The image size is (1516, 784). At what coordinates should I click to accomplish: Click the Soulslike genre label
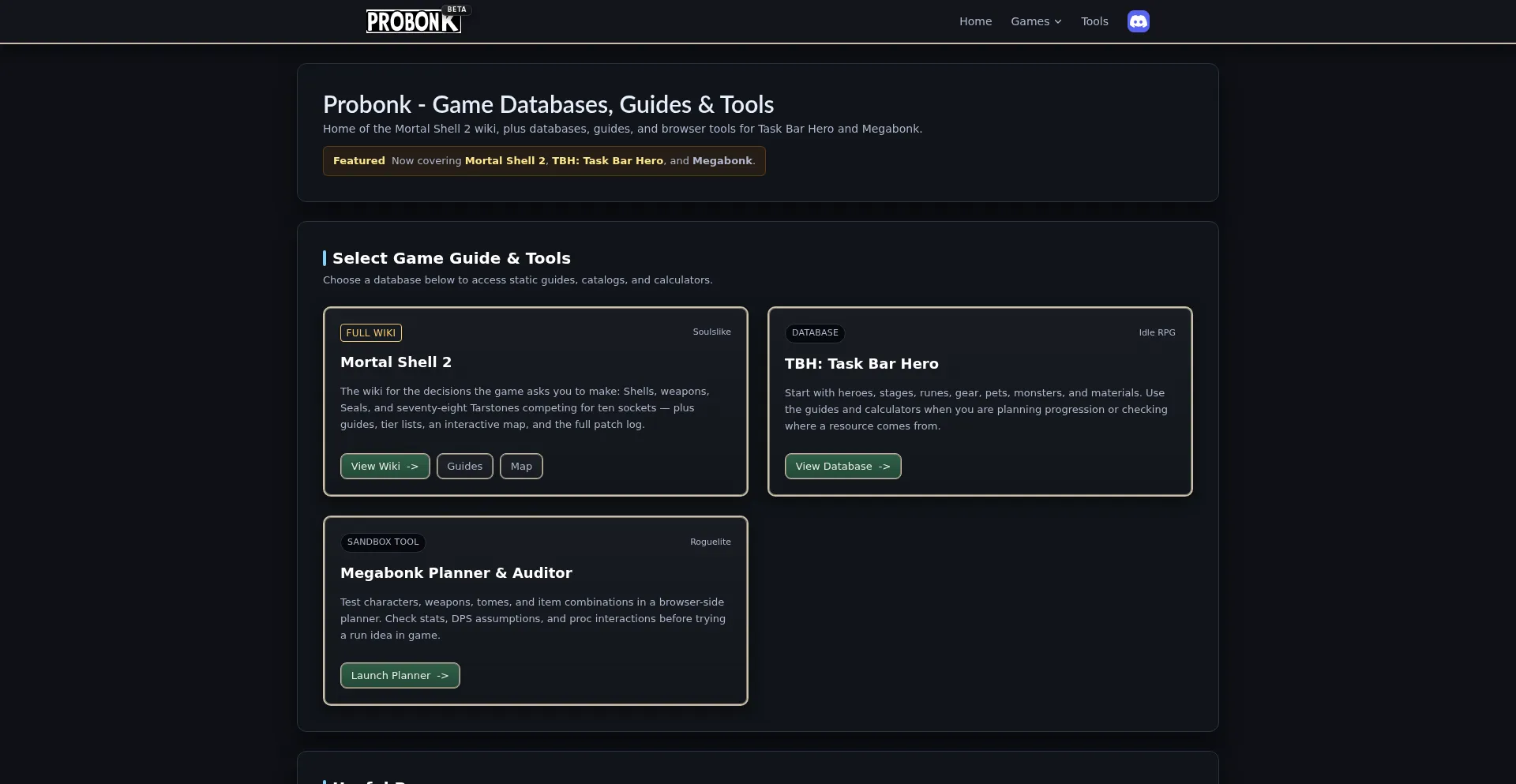(711, 332)
